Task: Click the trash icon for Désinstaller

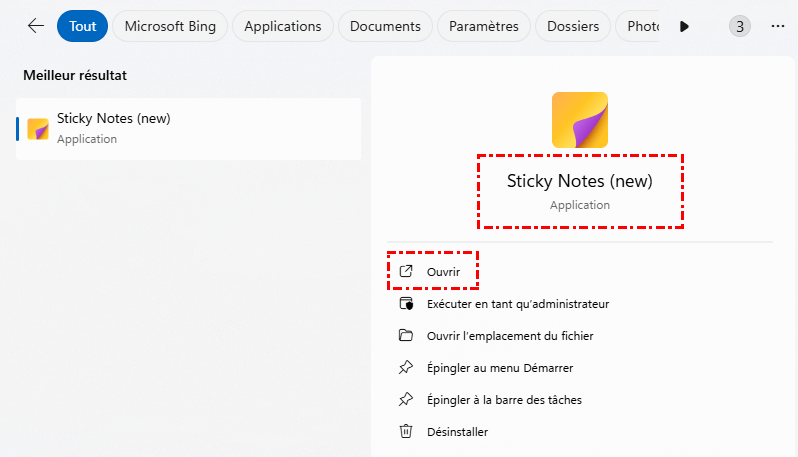Action: 406,432
